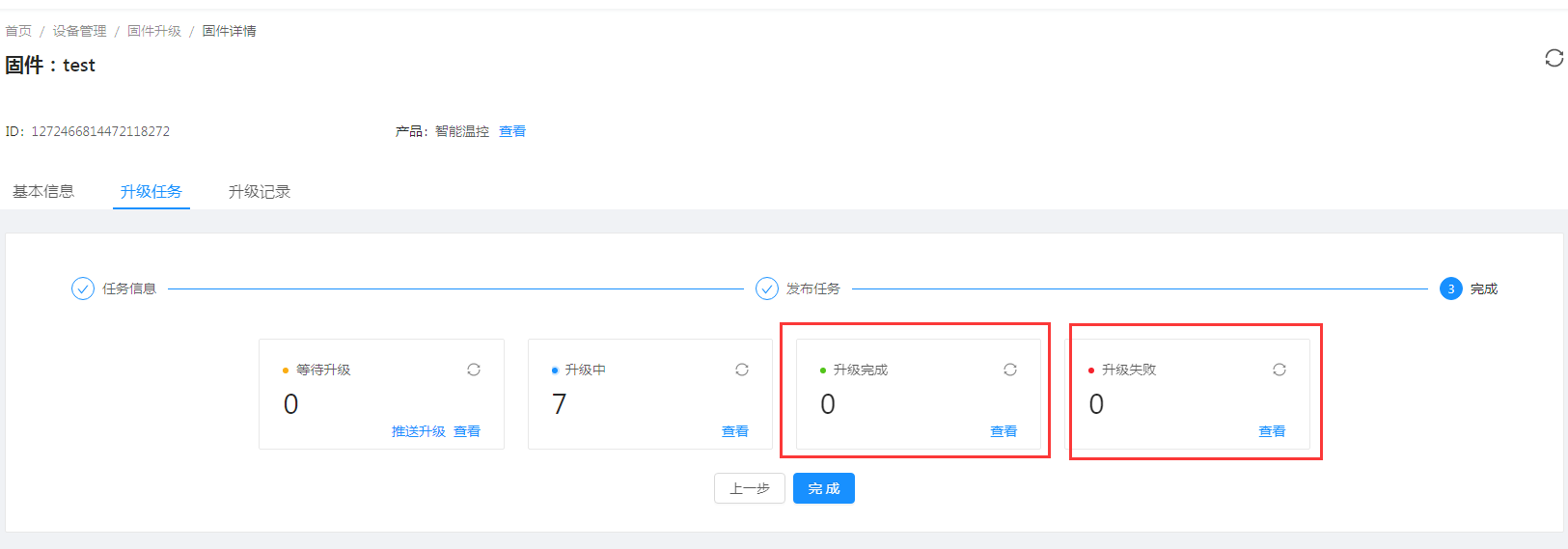Click the 推送升级 link

pos(418,431)
